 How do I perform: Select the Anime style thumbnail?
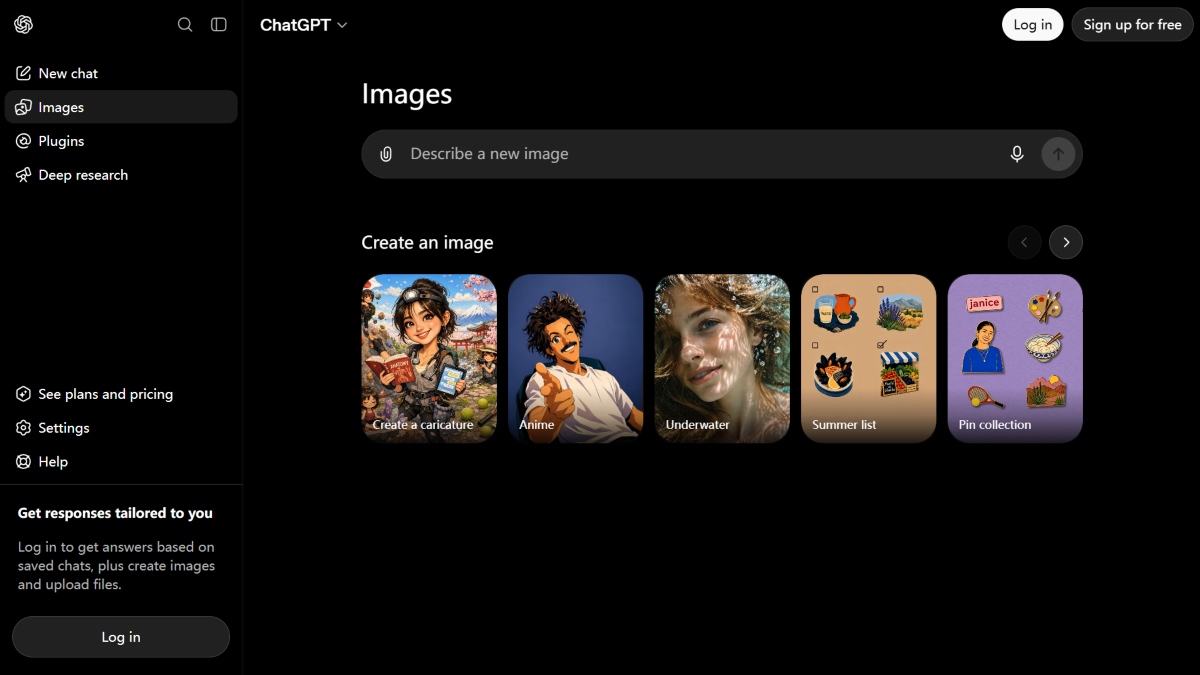pyautogui.click(x=575, y=358)
